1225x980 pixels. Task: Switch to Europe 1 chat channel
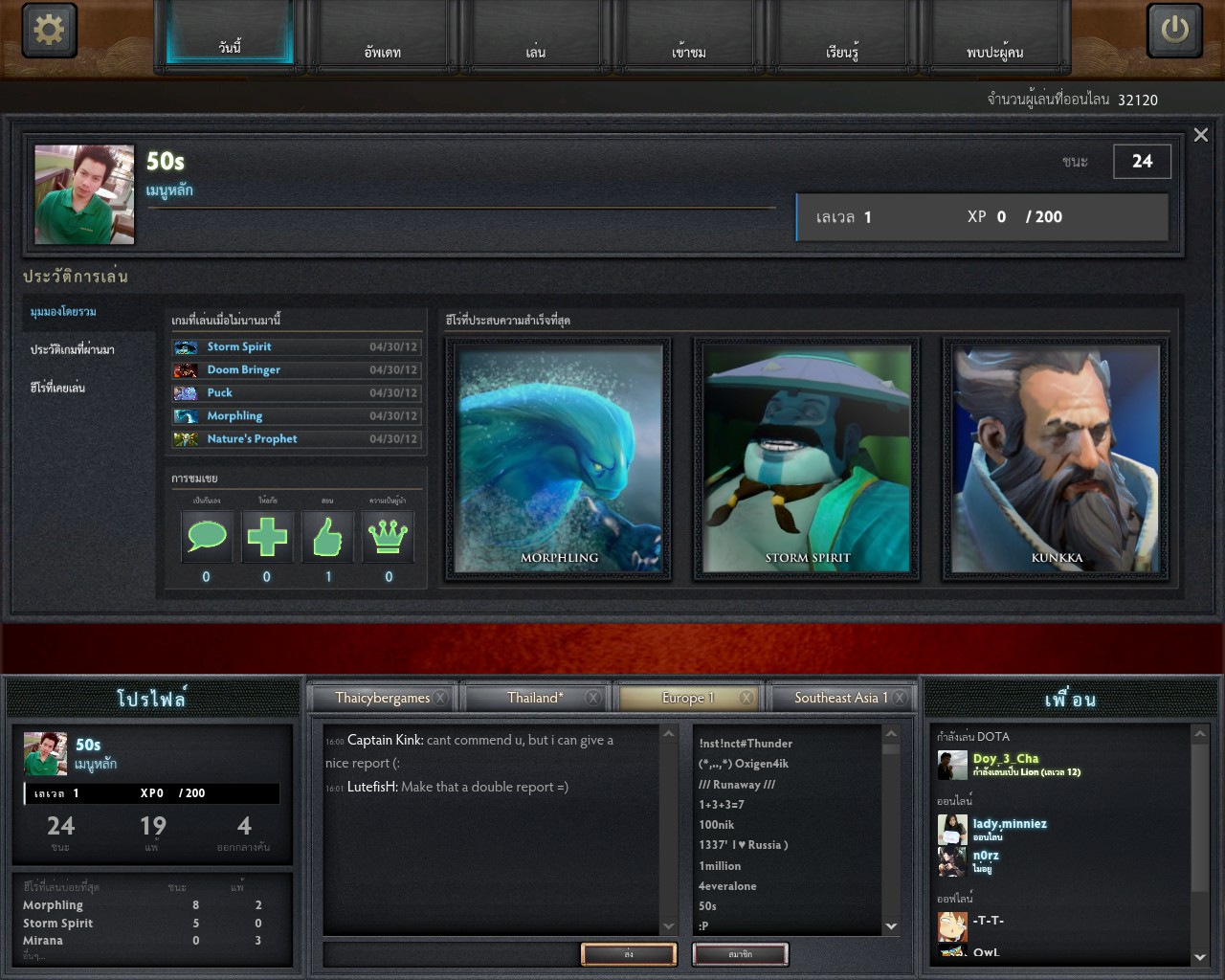click(x=689, y=698)
